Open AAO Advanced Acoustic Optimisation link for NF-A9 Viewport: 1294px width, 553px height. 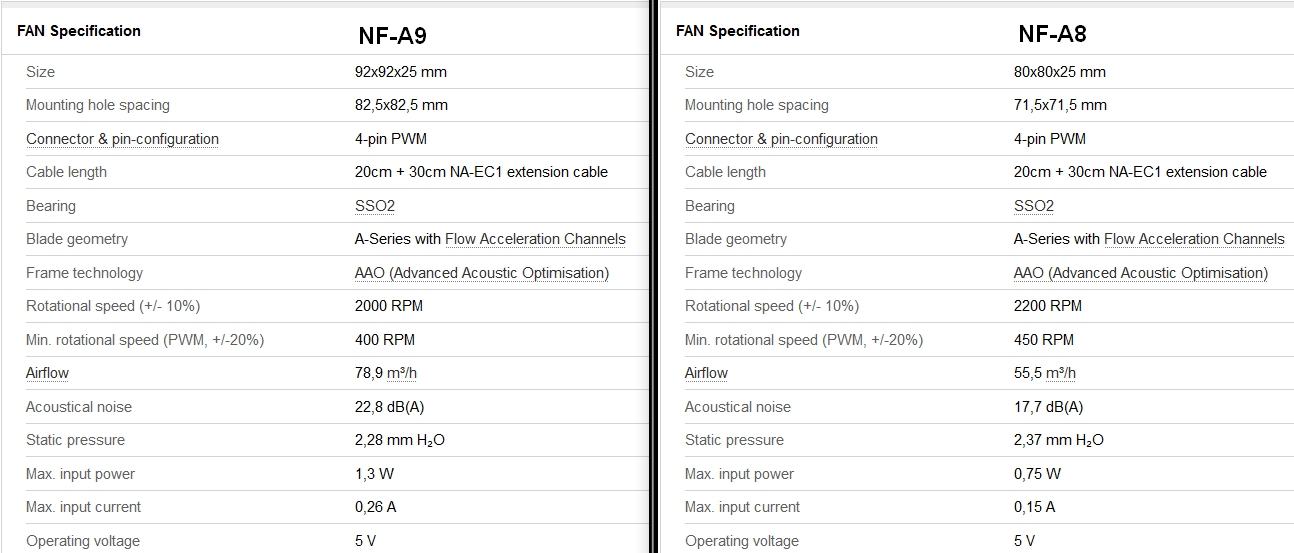pos(481,273)
